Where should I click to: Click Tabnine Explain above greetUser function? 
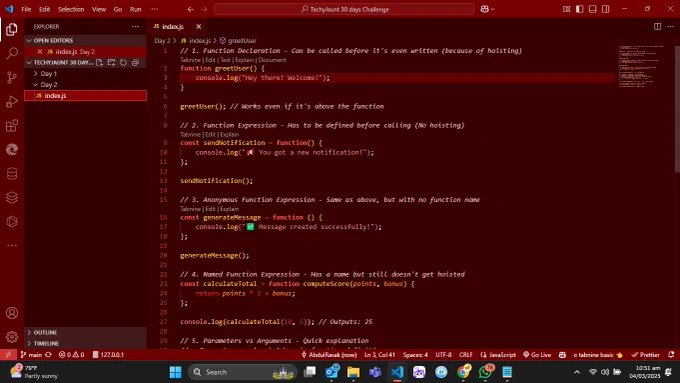point(244,60)
